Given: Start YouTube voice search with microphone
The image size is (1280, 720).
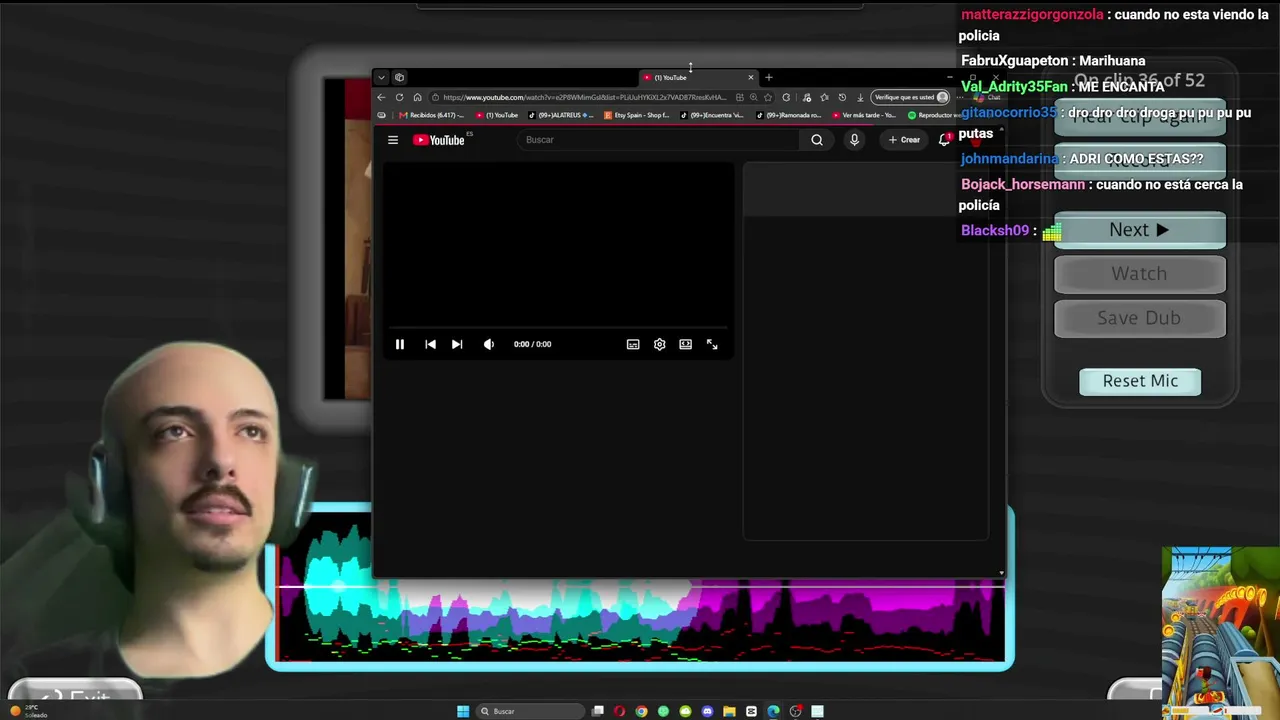Looking at the screenshot, I should click(x=854, y=140).
